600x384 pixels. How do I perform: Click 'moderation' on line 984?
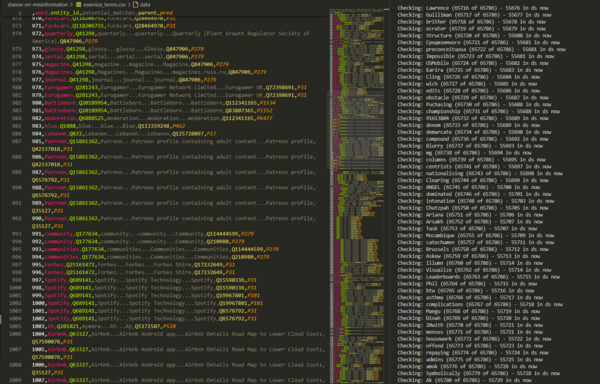click(x=60, y=118)
